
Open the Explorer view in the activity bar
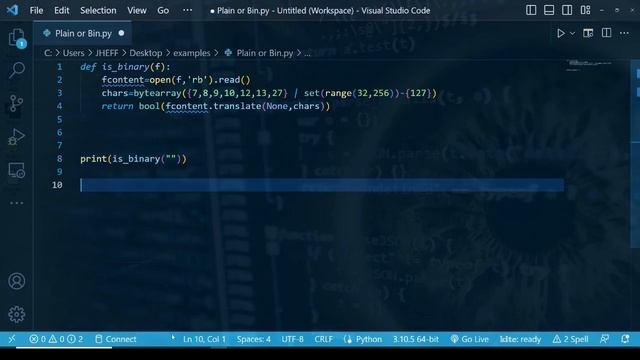17,38
